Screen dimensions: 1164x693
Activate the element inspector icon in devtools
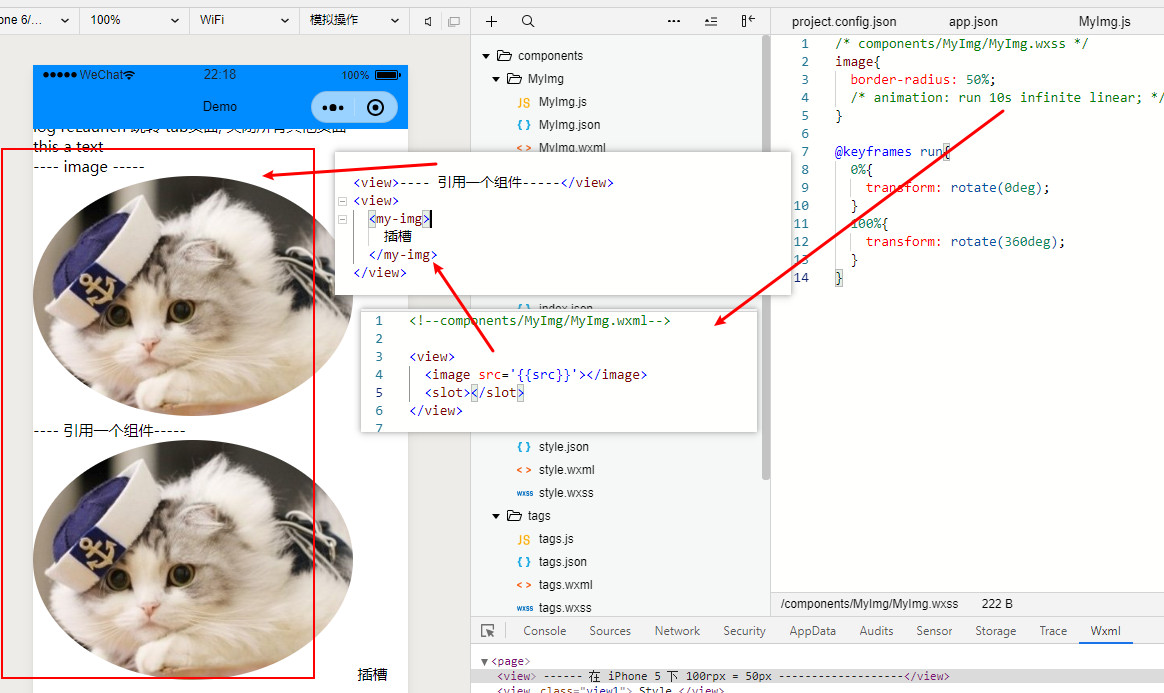[488, 631]
